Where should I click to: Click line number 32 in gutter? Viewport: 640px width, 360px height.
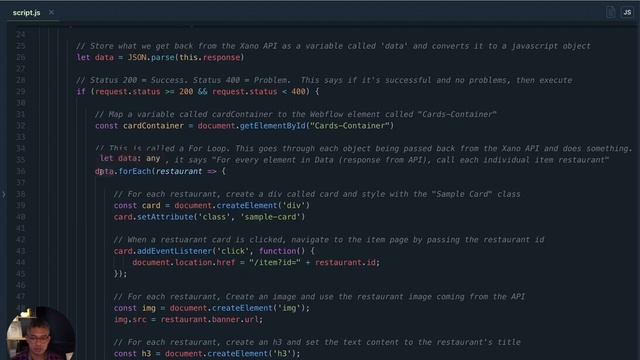(x=21, y=126)
